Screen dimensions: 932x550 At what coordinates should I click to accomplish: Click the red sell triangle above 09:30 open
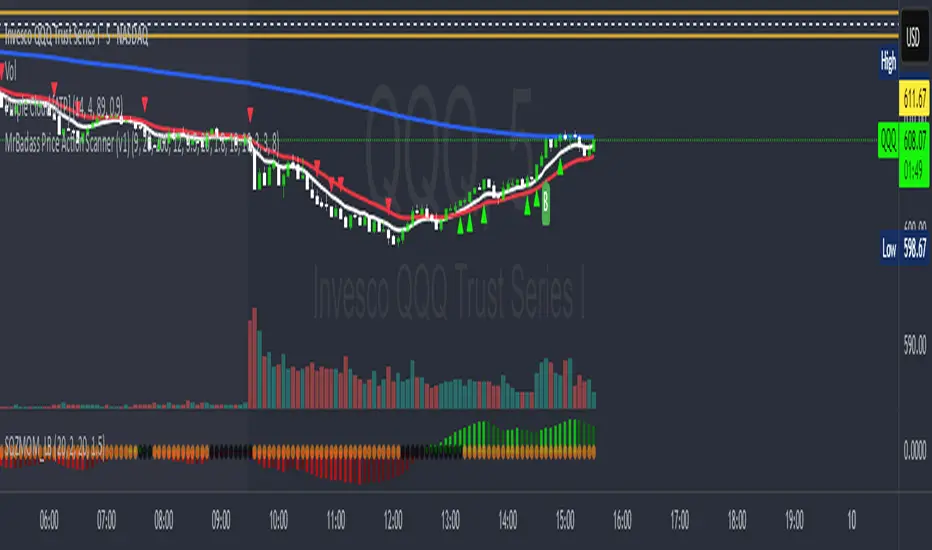pos(250,114)
